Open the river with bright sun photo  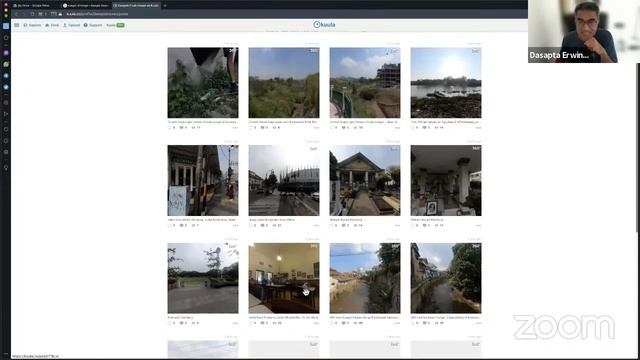(446, 83)
